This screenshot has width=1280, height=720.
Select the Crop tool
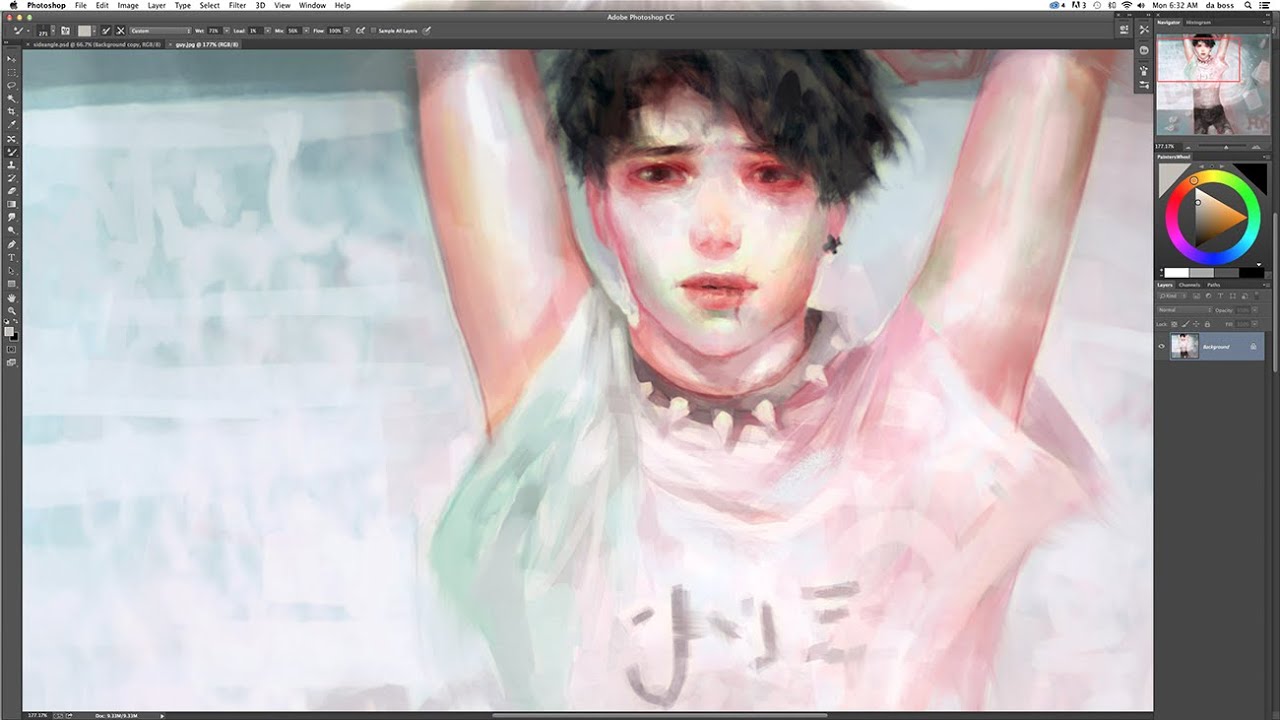11,110
